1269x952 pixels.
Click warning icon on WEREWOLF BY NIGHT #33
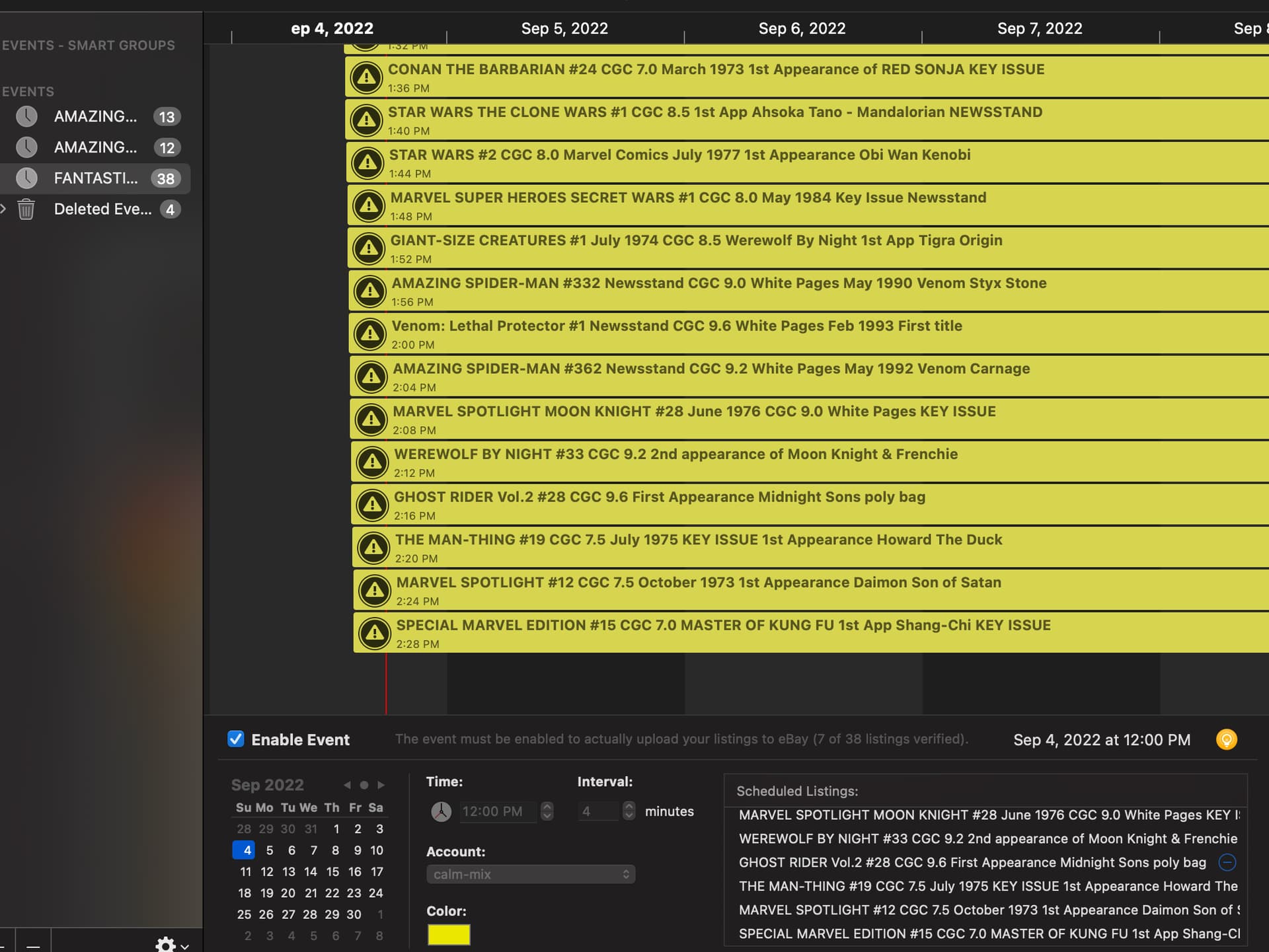pos(373,462)
